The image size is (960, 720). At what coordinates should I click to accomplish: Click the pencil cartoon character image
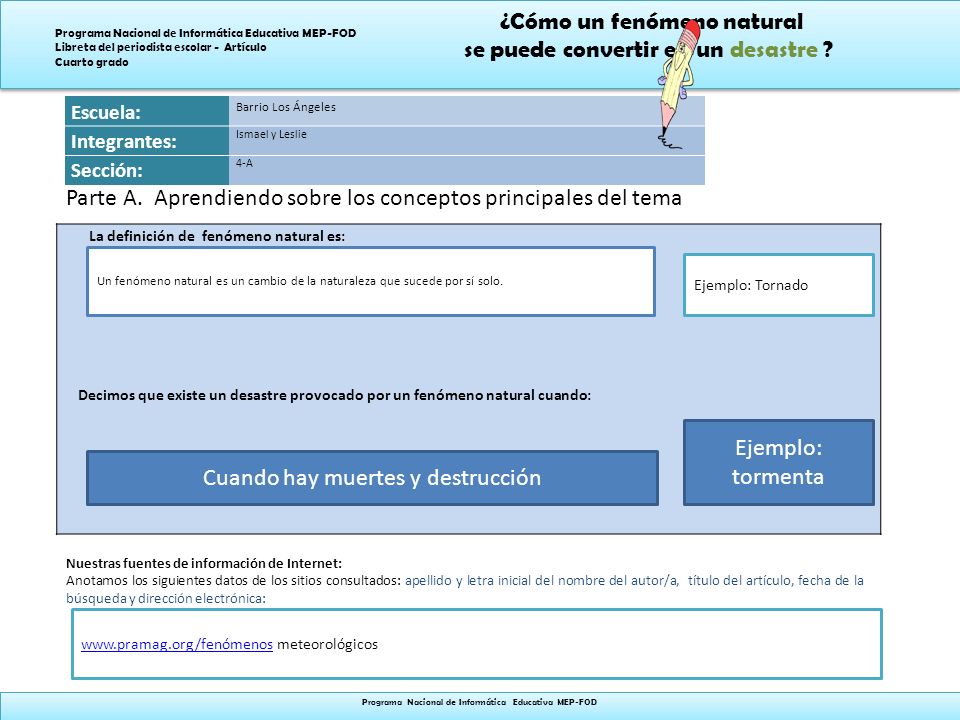(678, 84)
